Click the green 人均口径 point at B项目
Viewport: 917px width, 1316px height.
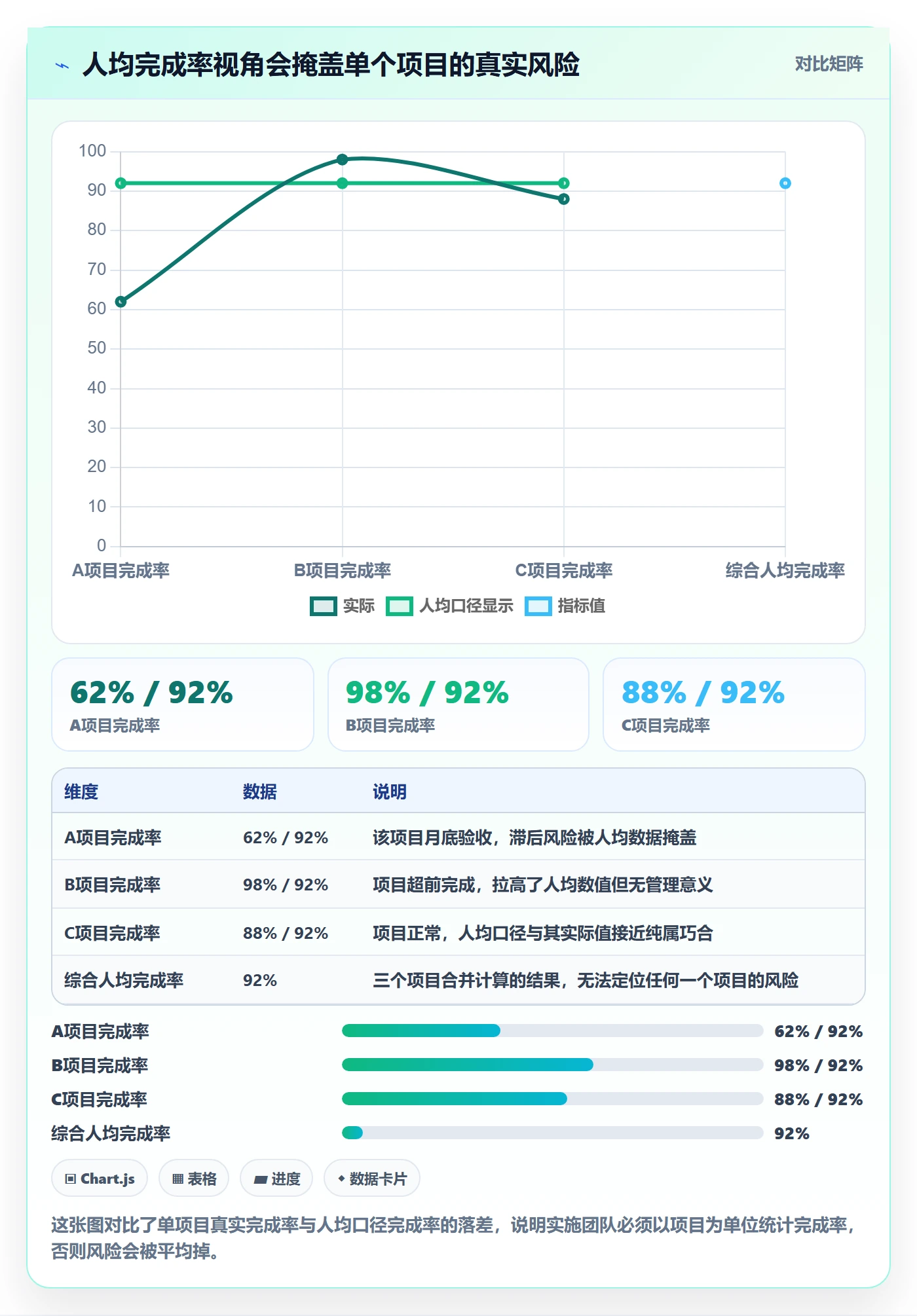click(342, 183)
